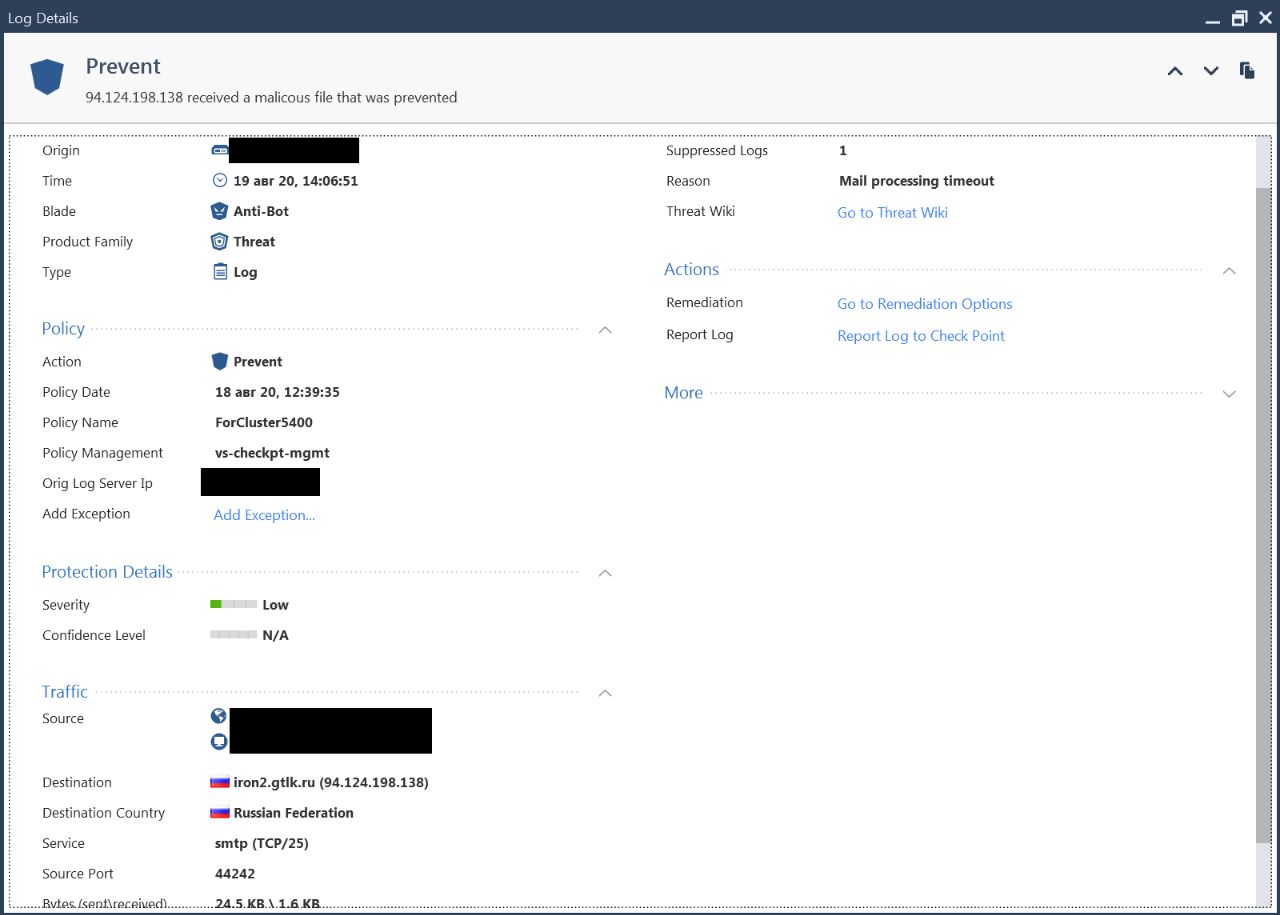This screenshot has width=1280, height=915.
Task: Collapse the Actions section
Action: [1230, 271]
